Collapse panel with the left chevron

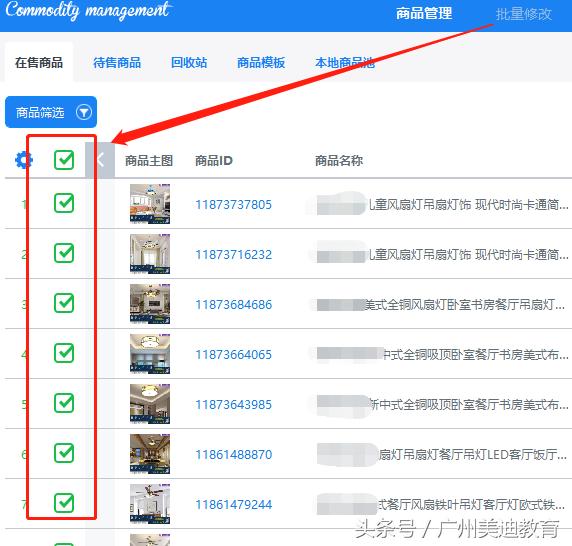(x=100, y=160)
